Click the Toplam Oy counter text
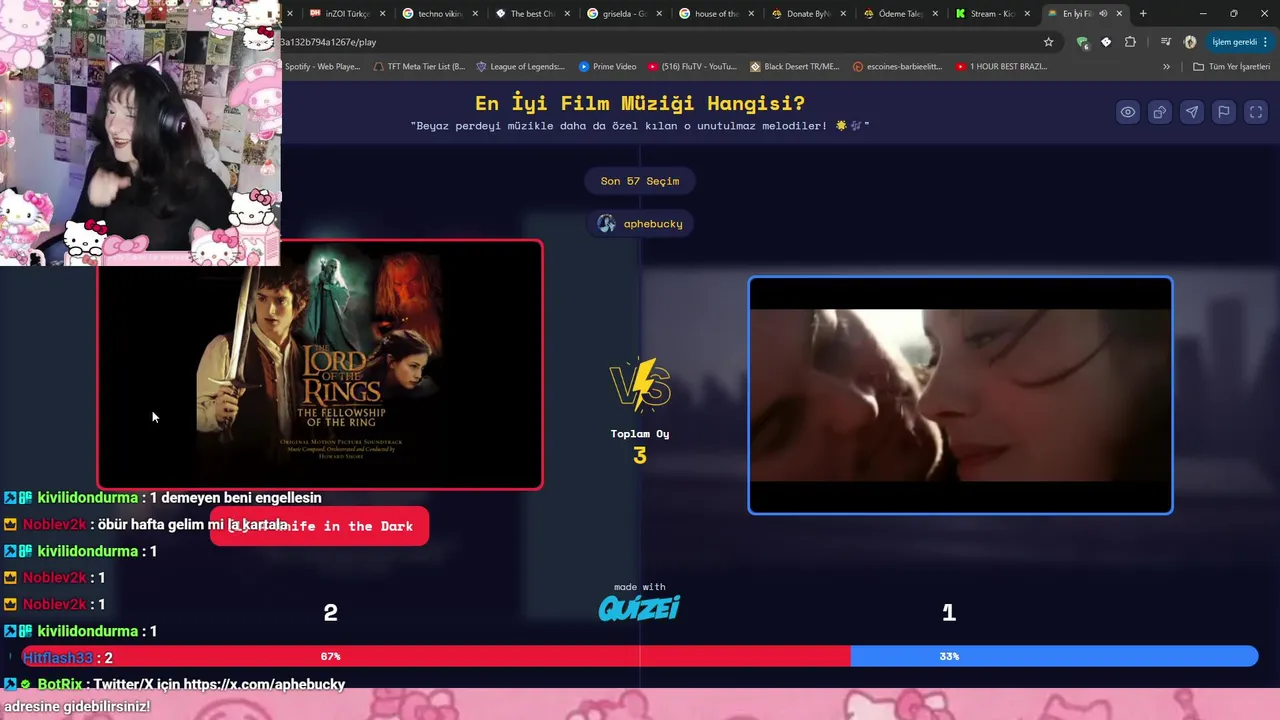This screenshot has width=1280, height=720. (x=640, y=434)
